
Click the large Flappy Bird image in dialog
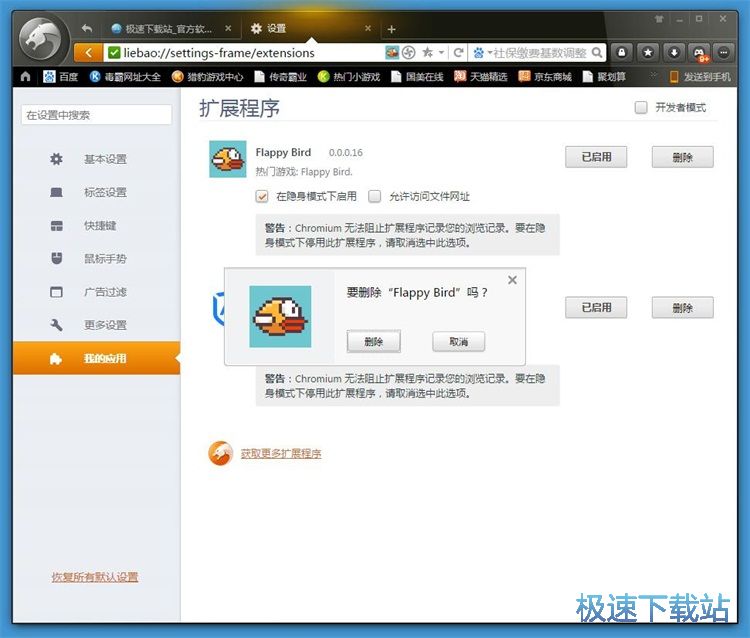280,317
